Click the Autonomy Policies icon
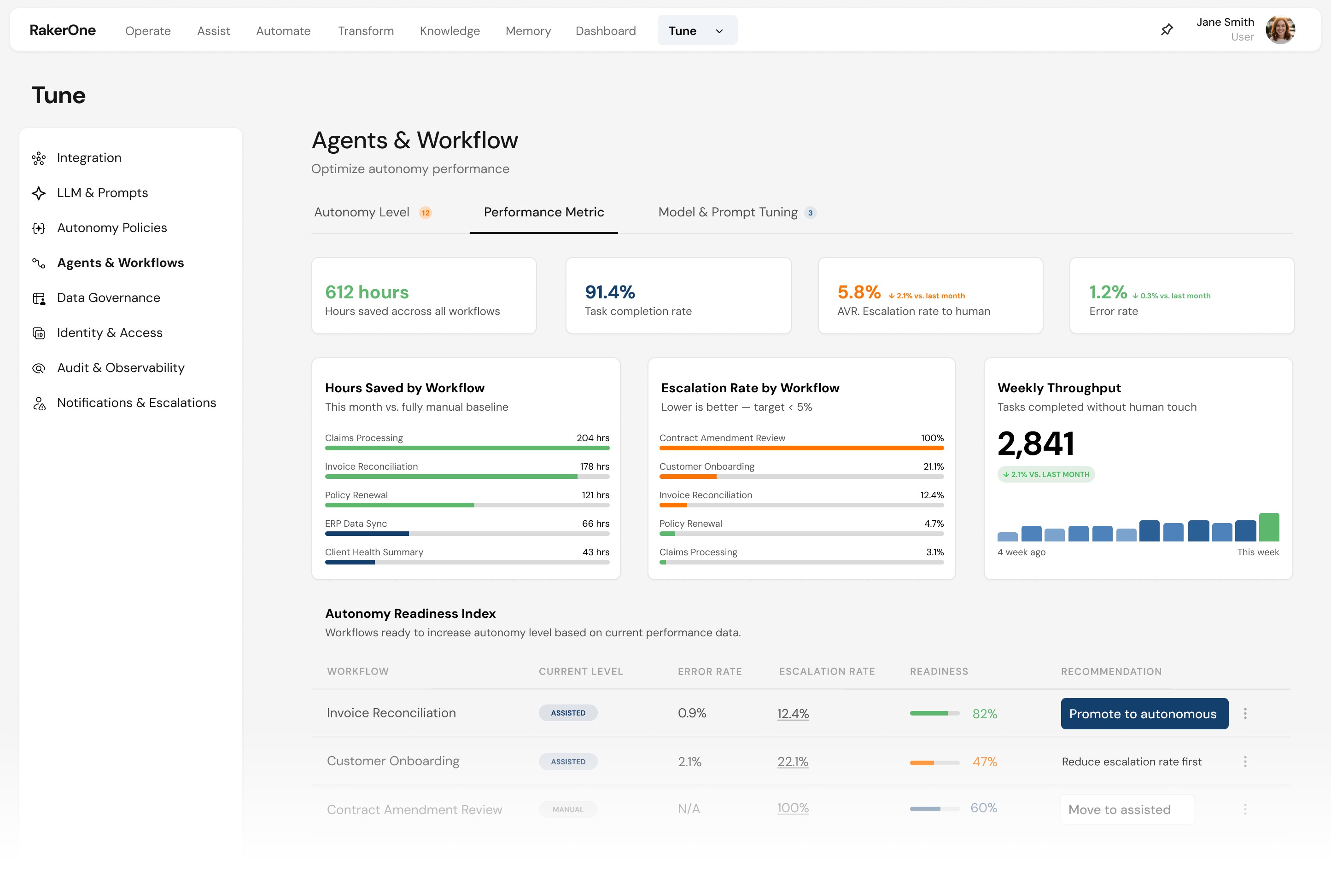This screenshot has width=1331, height=896. click(x=38, y=227)
